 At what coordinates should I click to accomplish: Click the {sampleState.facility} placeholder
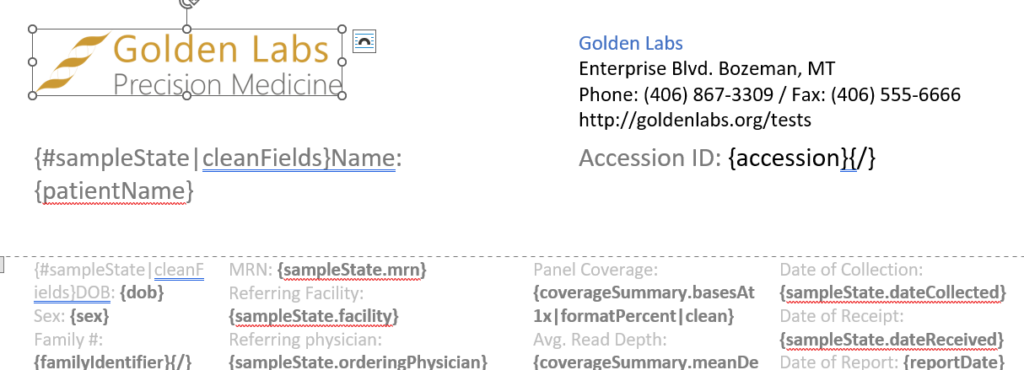pos(313,316)
